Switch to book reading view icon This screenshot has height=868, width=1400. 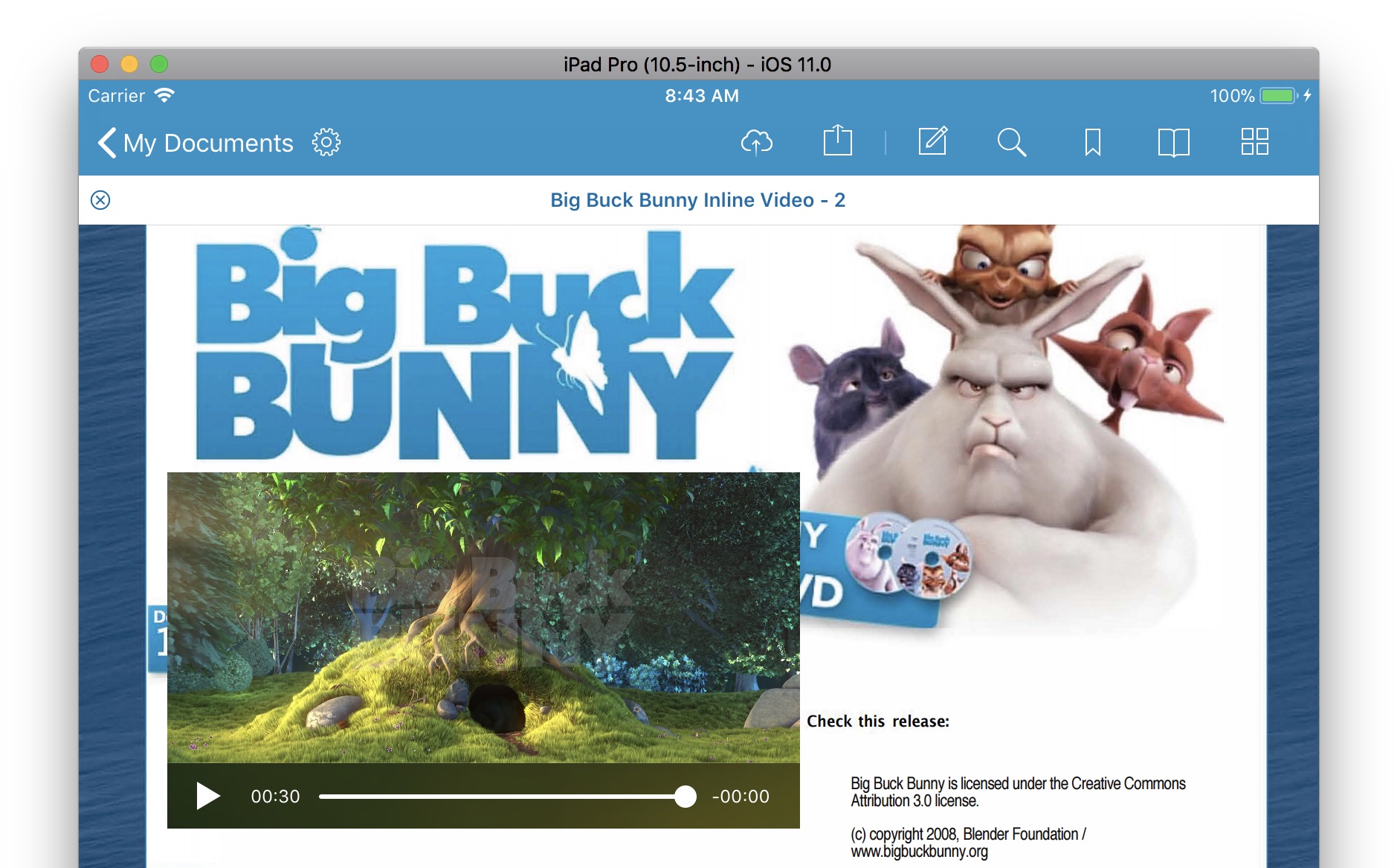pyautogui.click(x=1173, y=141)
